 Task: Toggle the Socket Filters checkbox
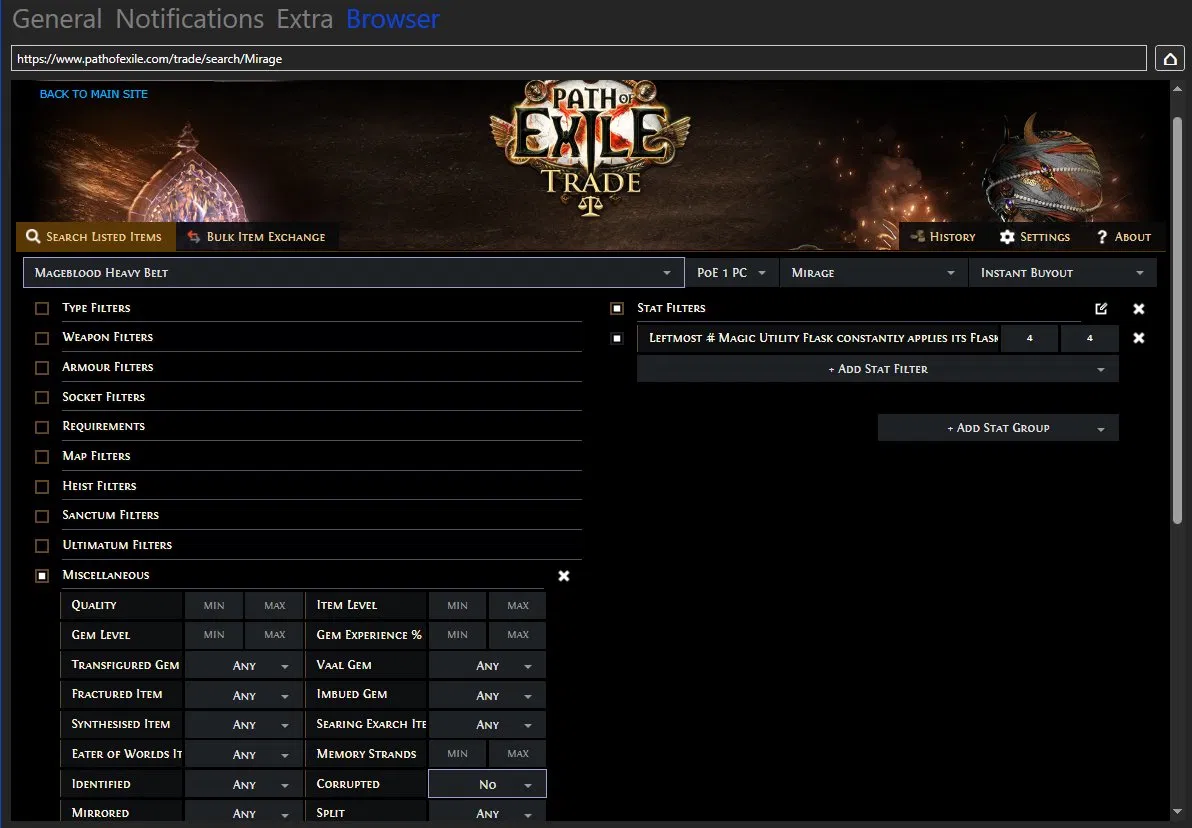pyautogui.click(x=42, y=397)
